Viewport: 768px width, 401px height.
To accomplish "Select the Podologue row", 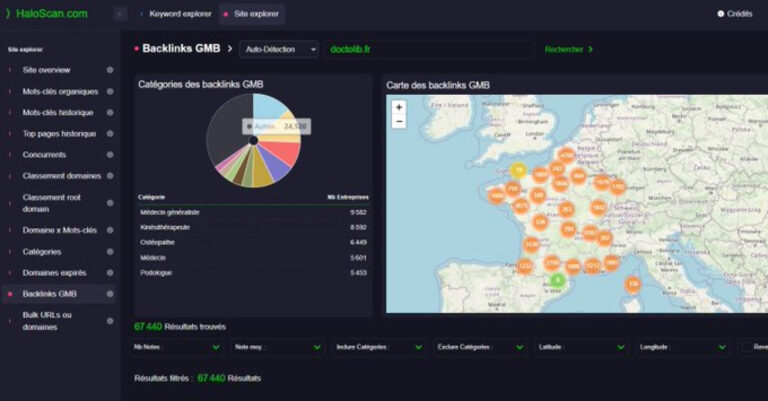I will click(x=253, y=273).
